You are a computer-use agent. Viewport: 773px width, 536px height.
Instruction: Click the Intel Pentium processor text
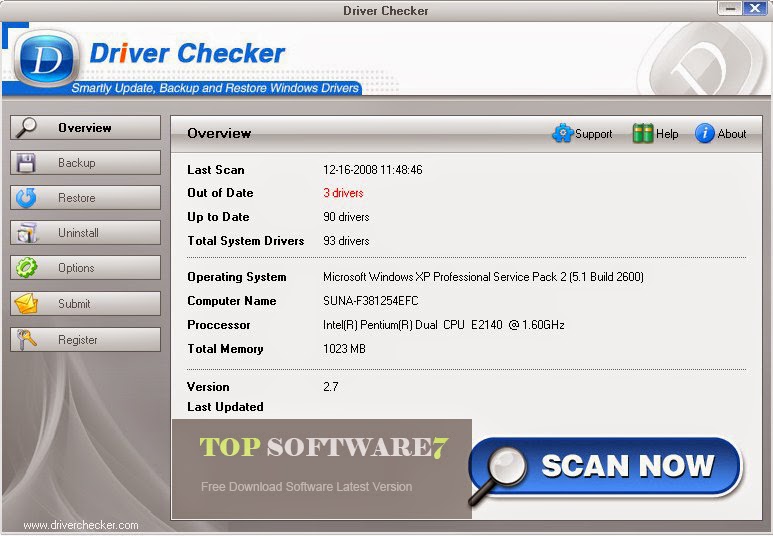[x=444, y=325]
